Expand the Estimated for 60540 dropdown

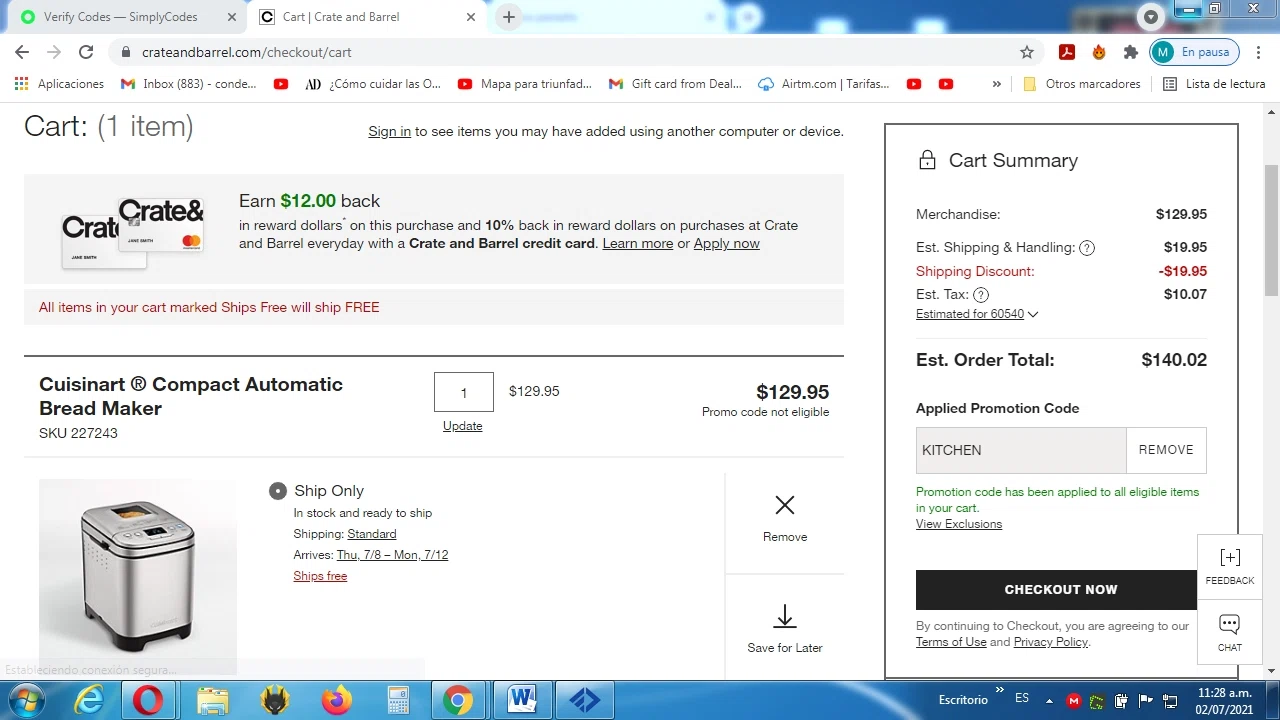pos(977,314)
